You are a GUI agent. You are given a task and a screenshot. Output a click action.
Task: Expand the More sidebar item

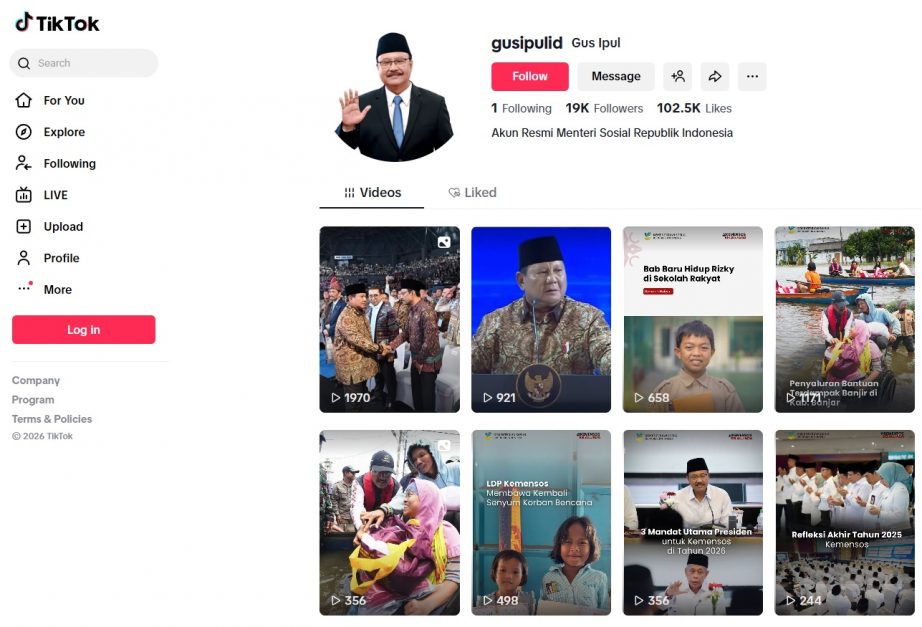pos(58,289)
